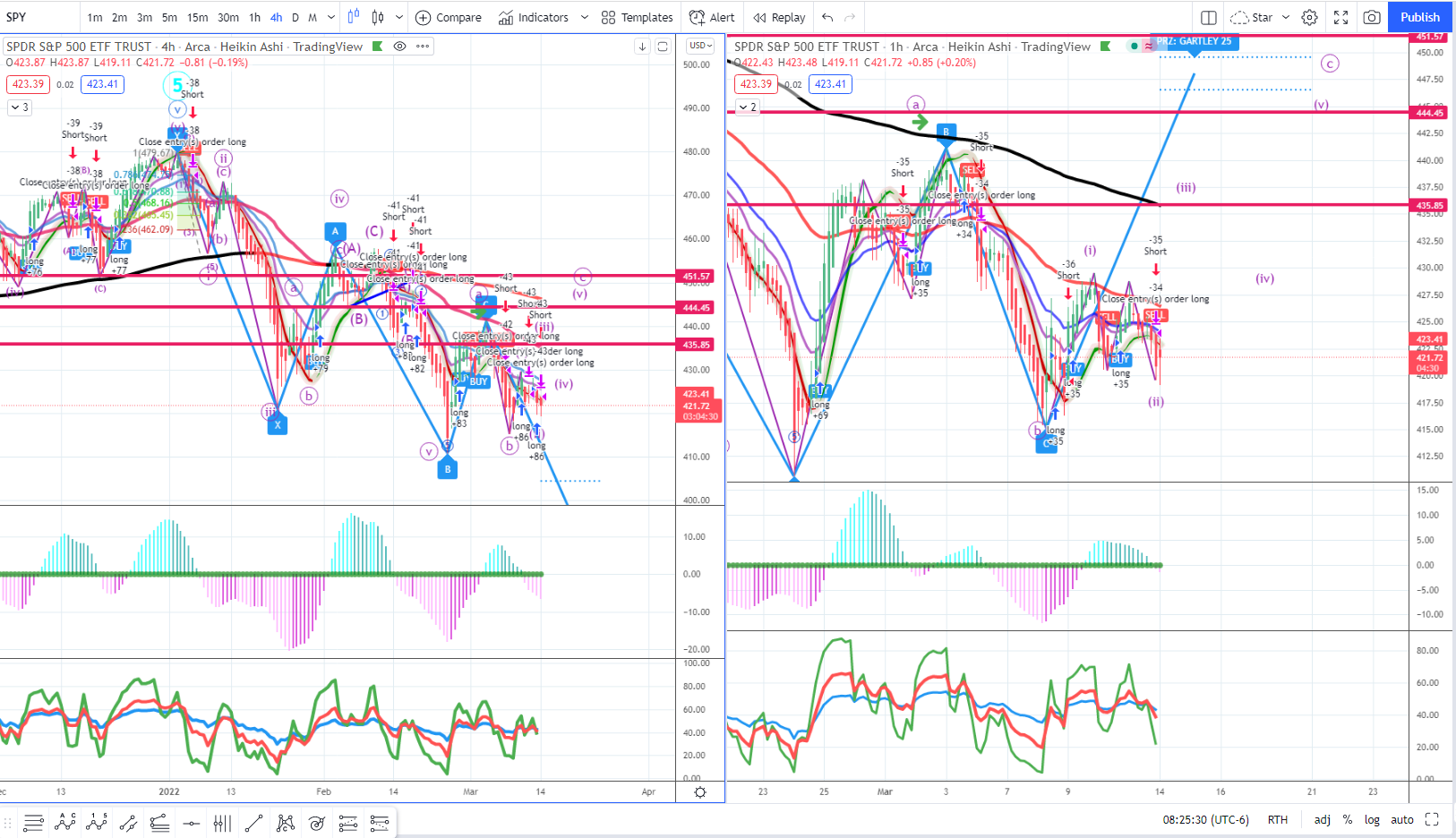Collapse the 1h chart indicator legend (2)

coord(747,107)
